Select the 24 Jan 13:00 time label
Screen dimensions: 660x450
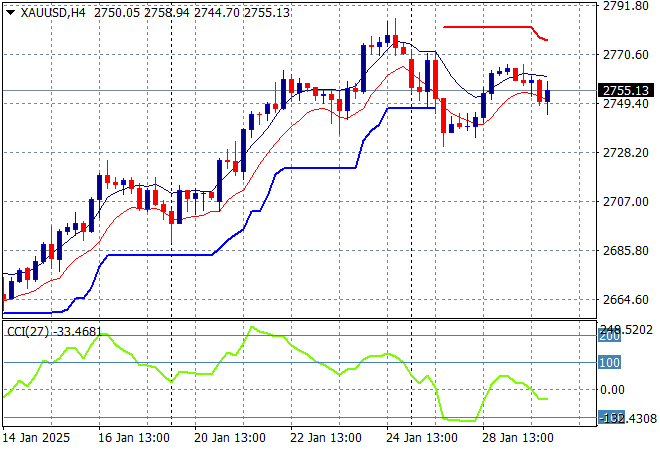pos(422,438)
